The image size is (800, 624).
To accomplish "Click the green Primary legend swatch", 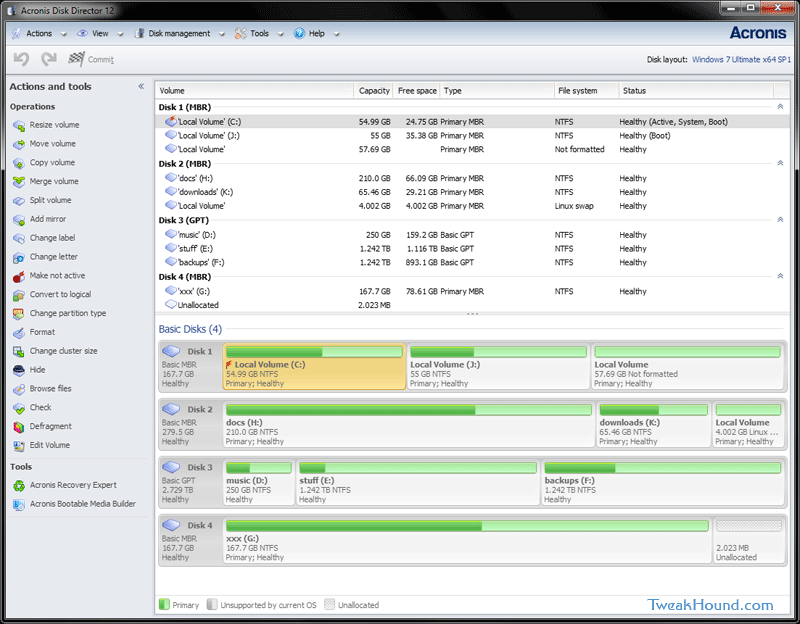I will [164, 605].
